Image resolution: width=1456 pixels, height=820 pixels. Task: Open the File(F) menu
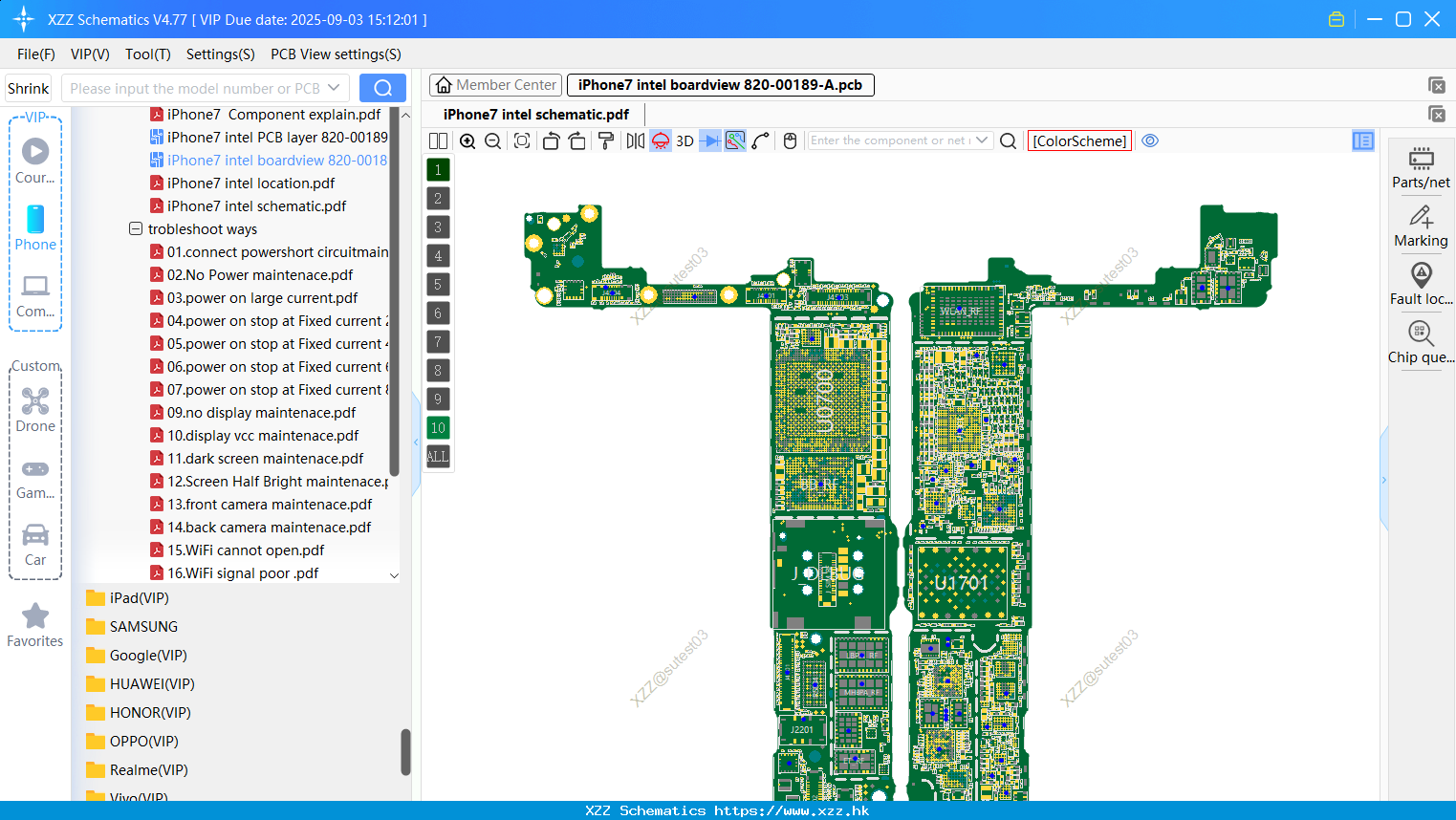pos(36,54)
